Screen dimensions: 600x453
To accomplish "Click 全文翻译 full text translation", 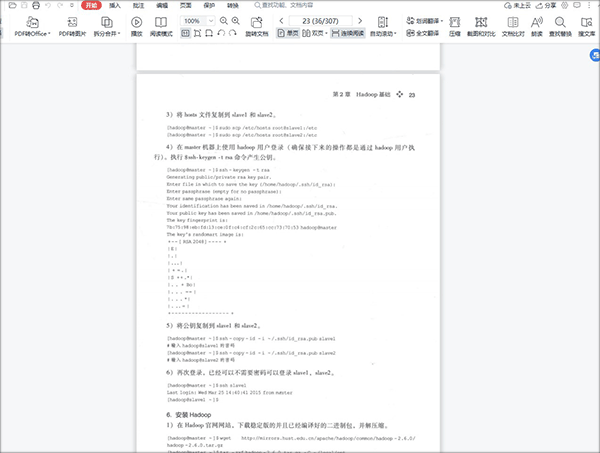I will click(x=422, y=33).
